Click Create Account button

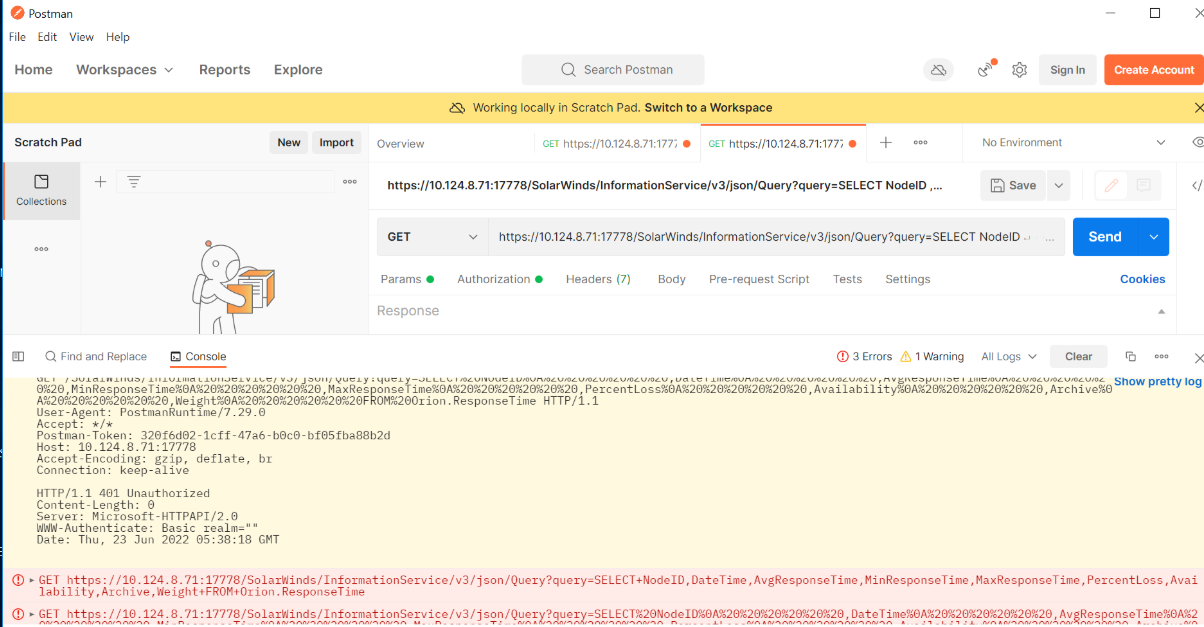[x=1153, y=70]
